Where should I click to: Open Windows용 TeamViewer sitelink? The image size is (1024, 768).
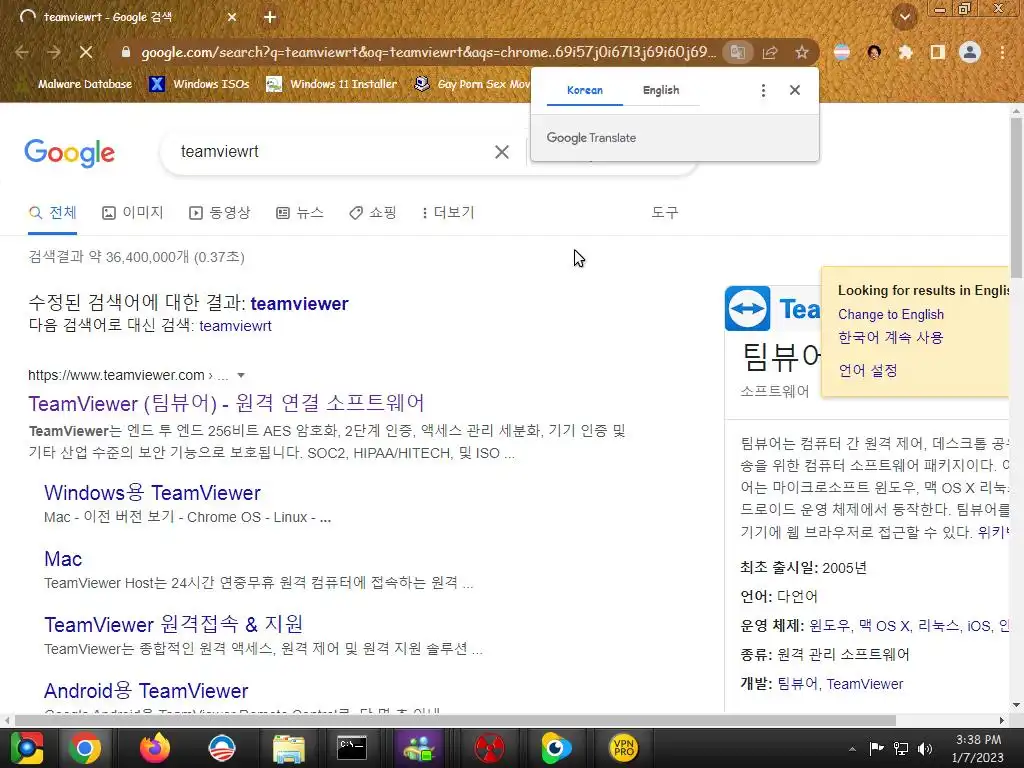(x=152, y=493)
